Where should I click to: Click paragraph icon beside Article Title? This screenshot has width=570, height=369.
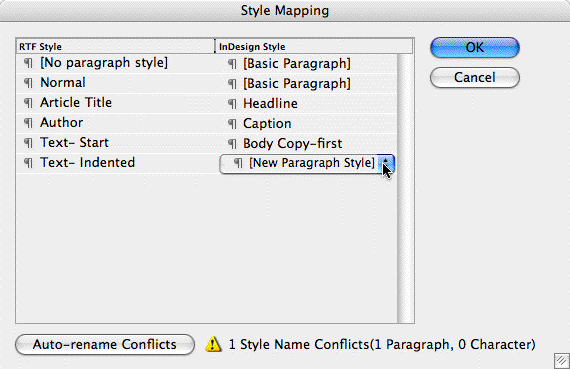[x=28, y=103]
